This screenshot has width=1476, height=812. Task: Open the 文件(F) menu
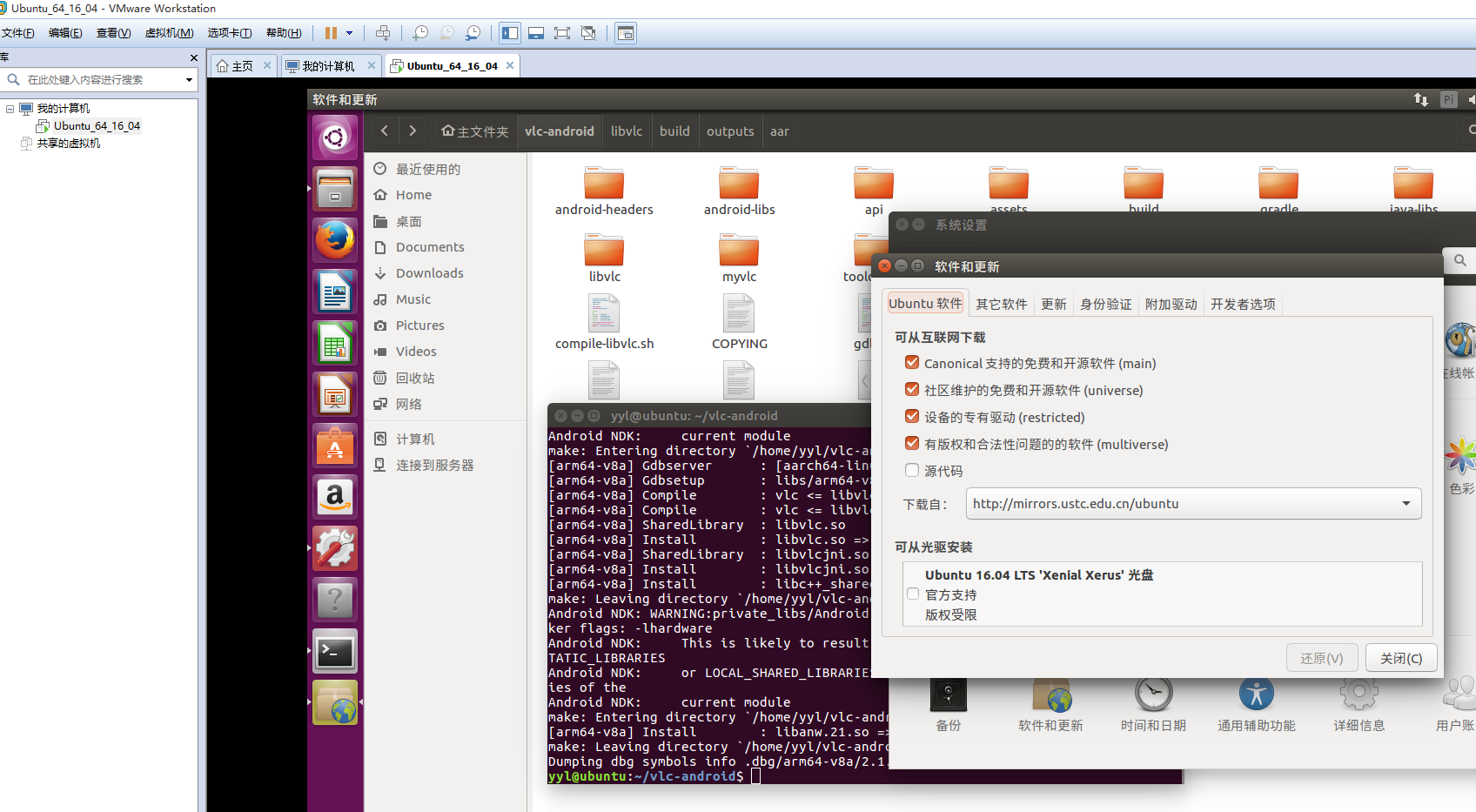click(17, 33)
